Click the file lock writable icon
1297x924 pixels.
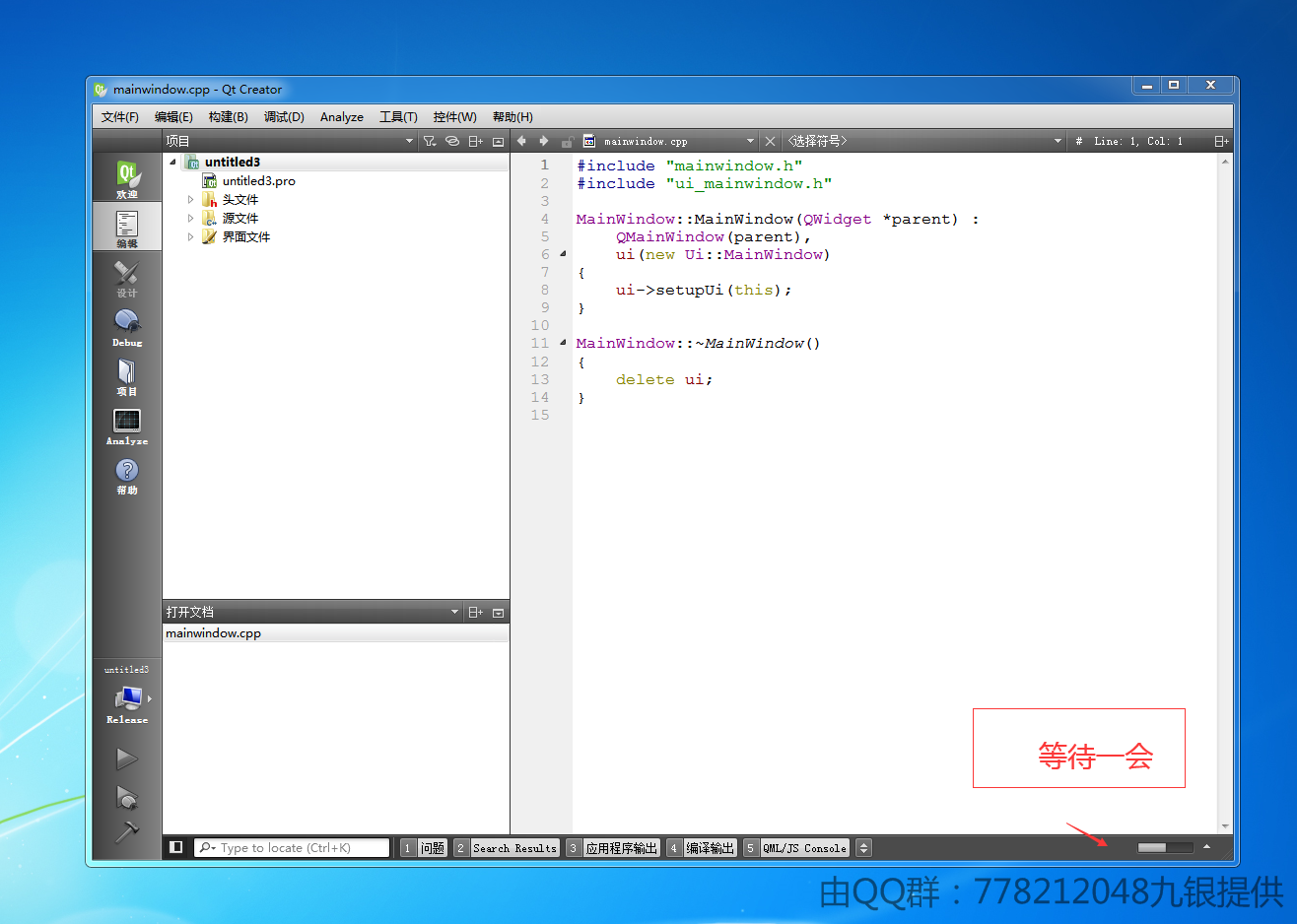click(568, 141)
